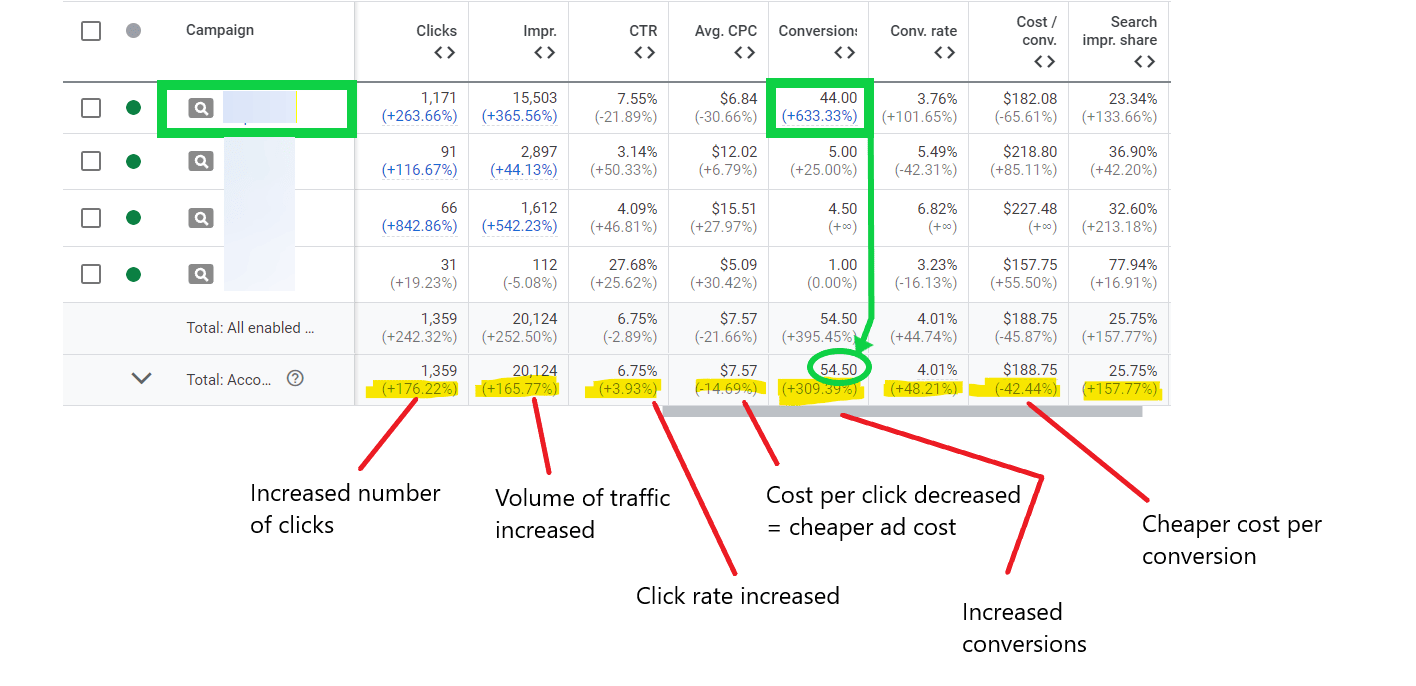Click the magnifying glass icon on the third campaign
This screenshot has height=686, width=1416.
pyautogui.click(x=199, y=217)
